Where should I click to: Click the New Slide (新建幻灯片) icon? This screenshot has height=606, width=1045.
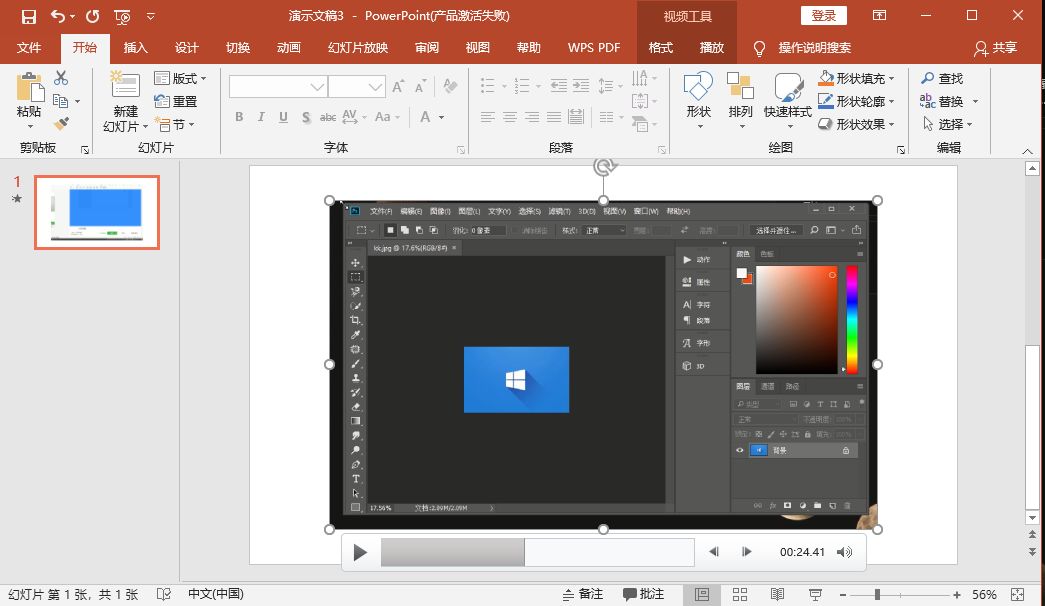click(x=125, y=86)
